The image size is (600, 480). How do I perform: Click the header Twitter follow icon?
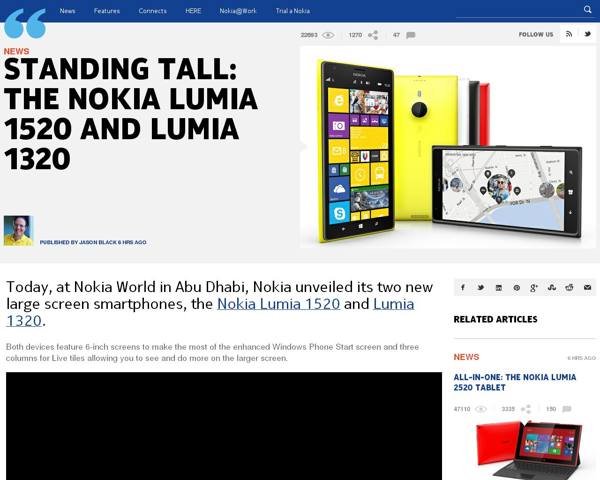[x=587, y=34]
